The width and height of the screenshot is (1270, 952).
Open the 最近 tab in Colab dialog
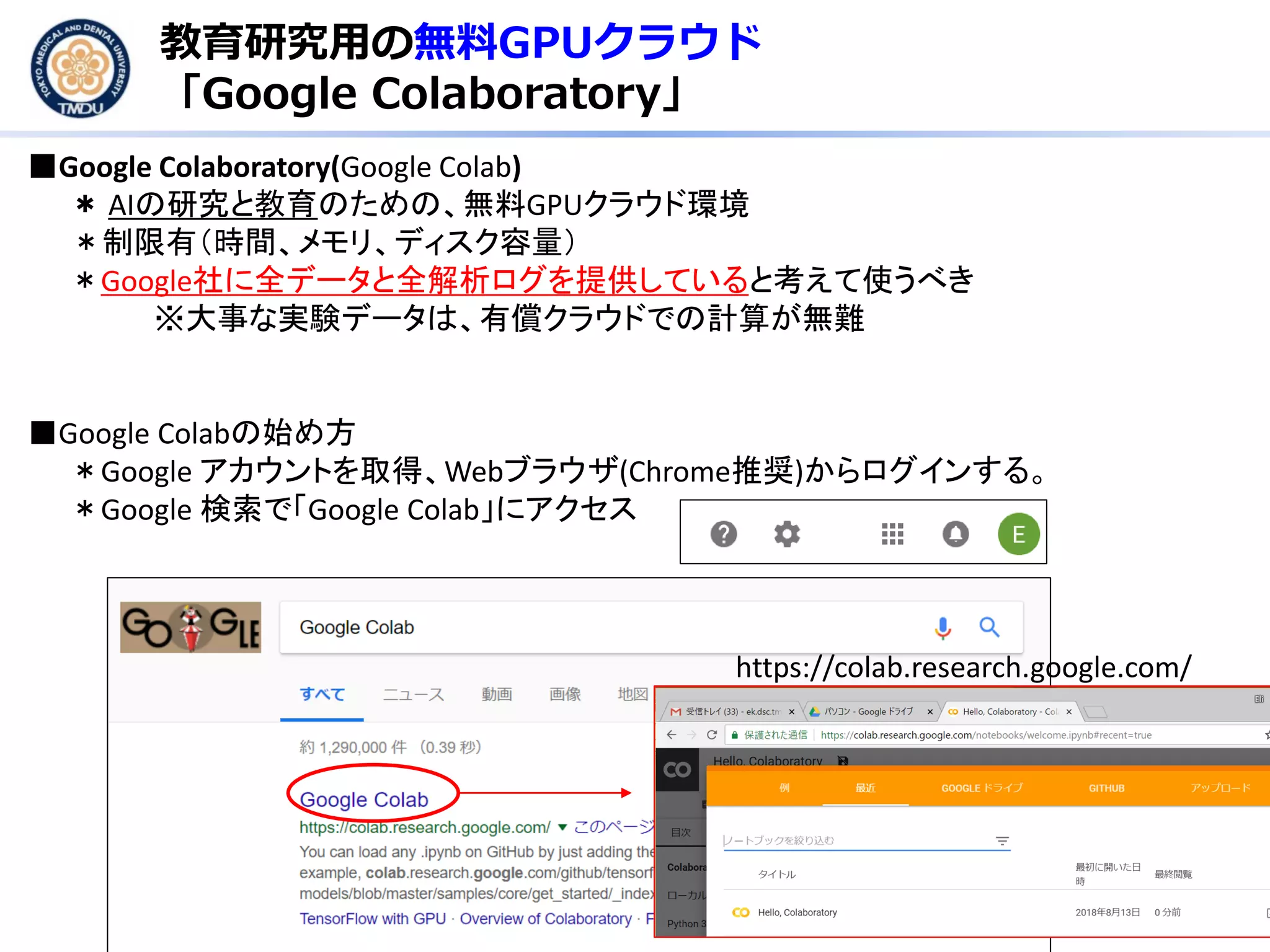pyautogui.click(x=866, y=788)
